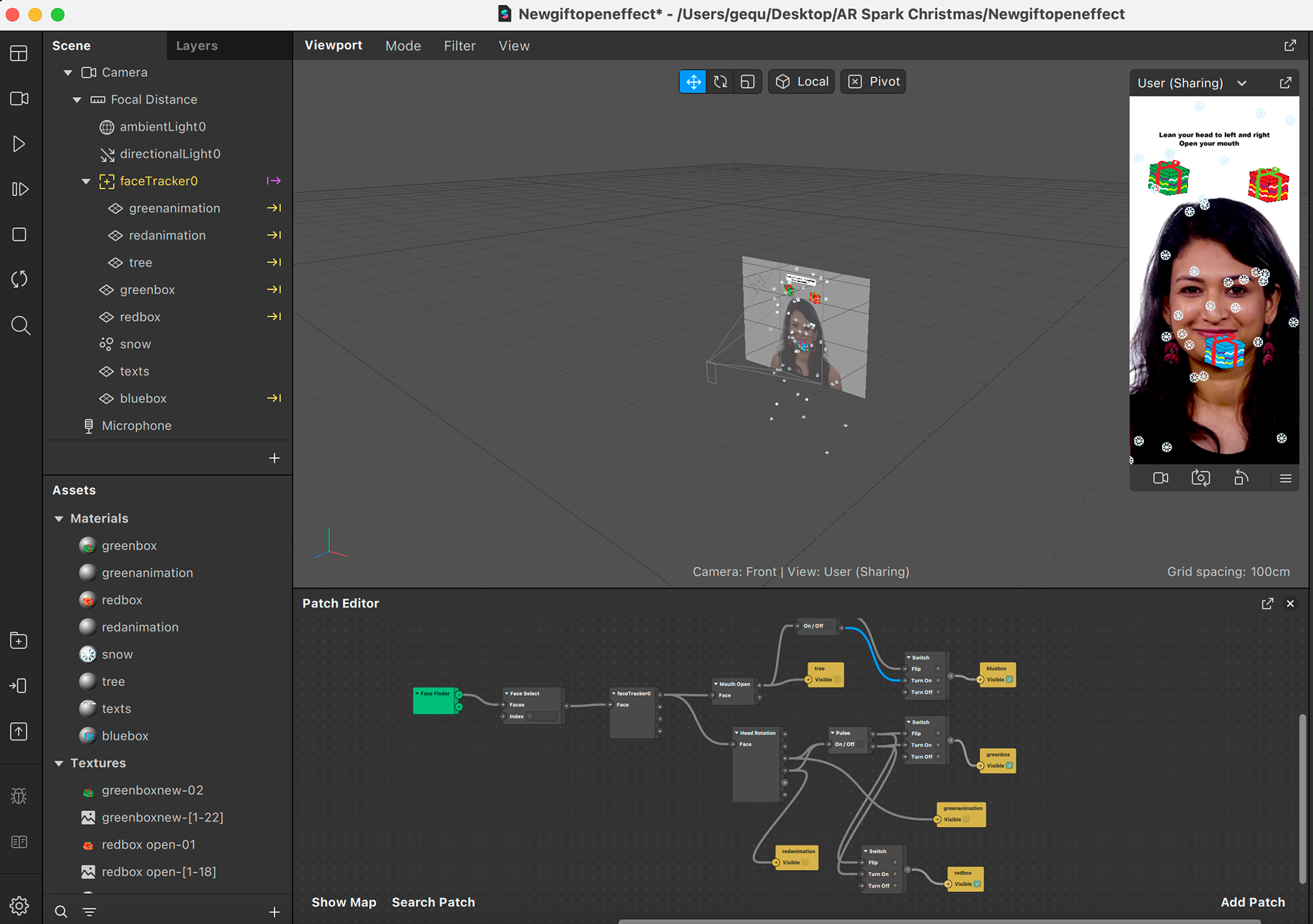Pop out the Patch Editor panel
Screen dimensions: 1313x924
tap(1267, 603)
